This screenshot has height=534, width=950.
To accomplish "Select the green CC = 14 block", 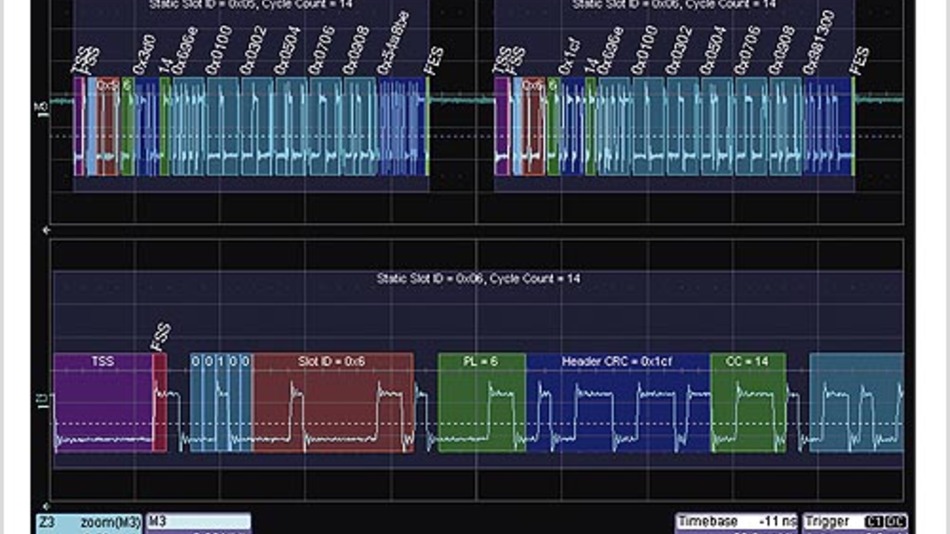I will 747,402.
